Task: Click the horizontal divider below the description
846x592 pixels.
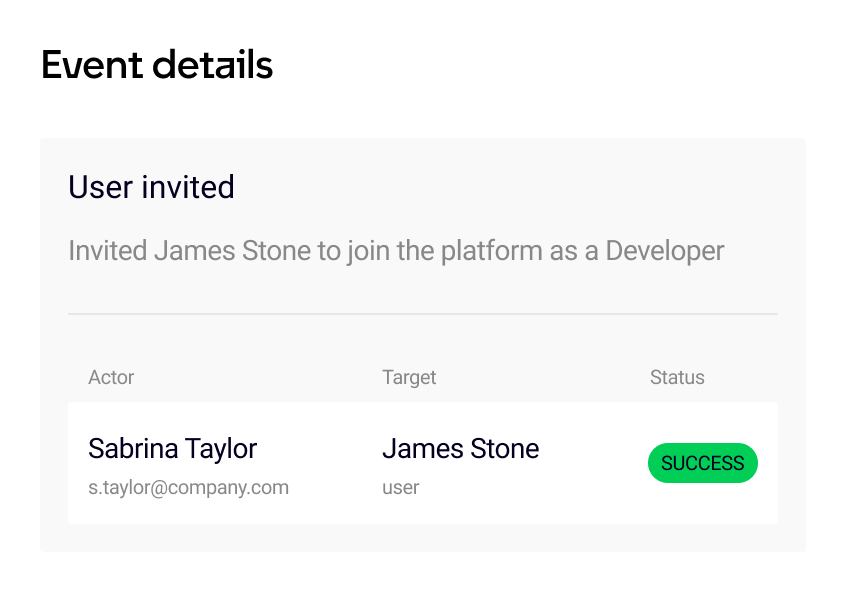Action: click(x=423, y=314)
